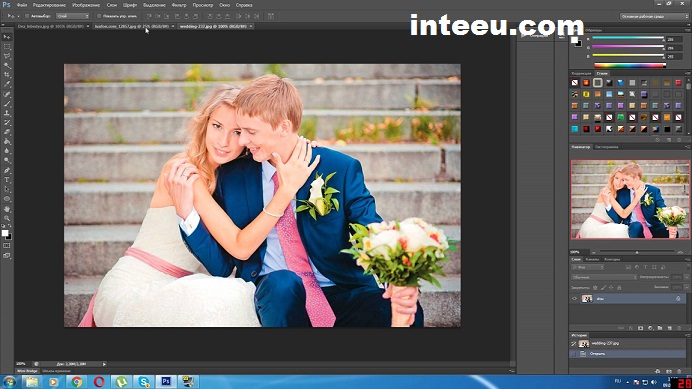The height and width of the screenshot is (389, 692).
Task: Select the Rectangular Marquee tool
Action: pos(7,46)
